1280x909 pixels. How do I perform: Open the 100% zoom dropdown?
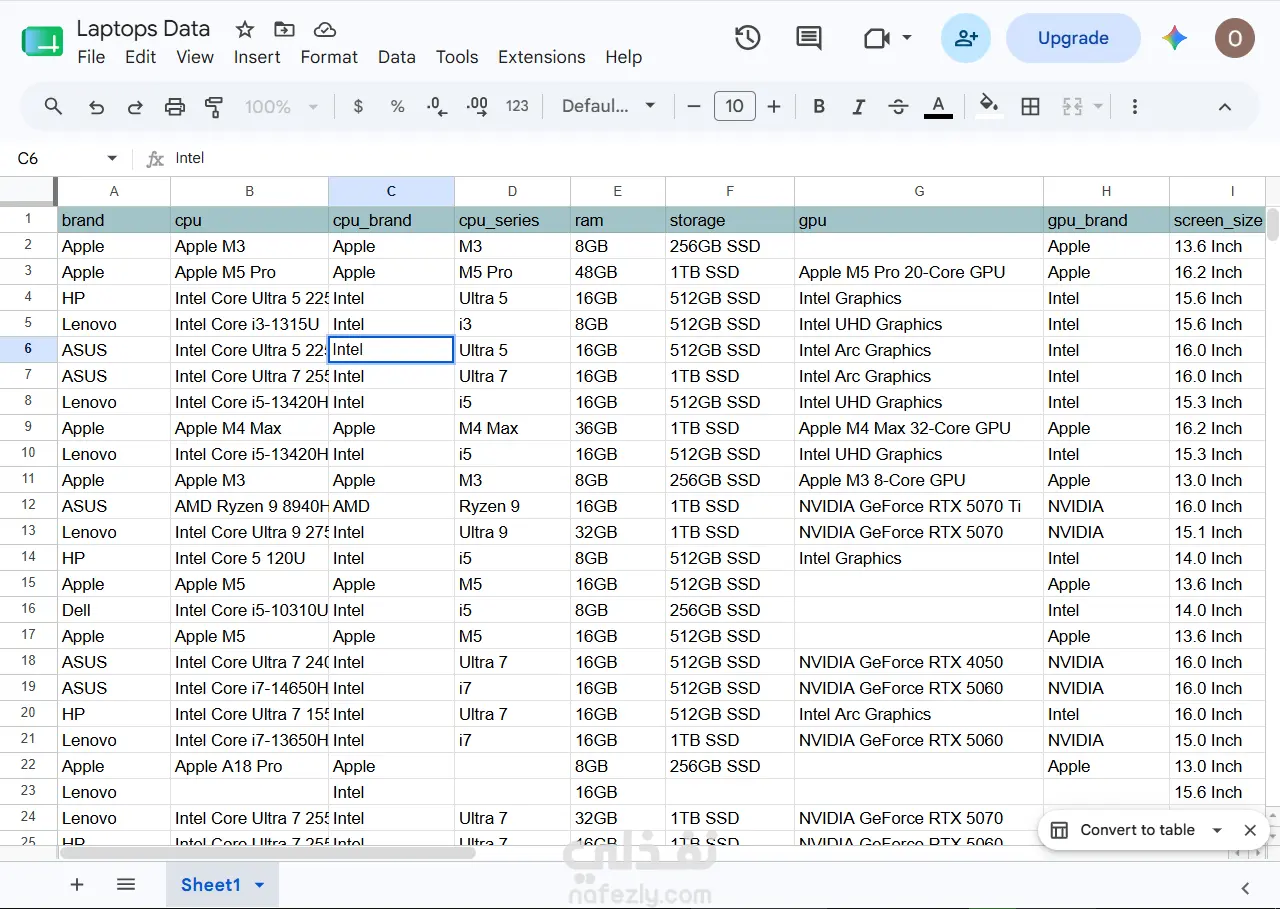[282, 106]
